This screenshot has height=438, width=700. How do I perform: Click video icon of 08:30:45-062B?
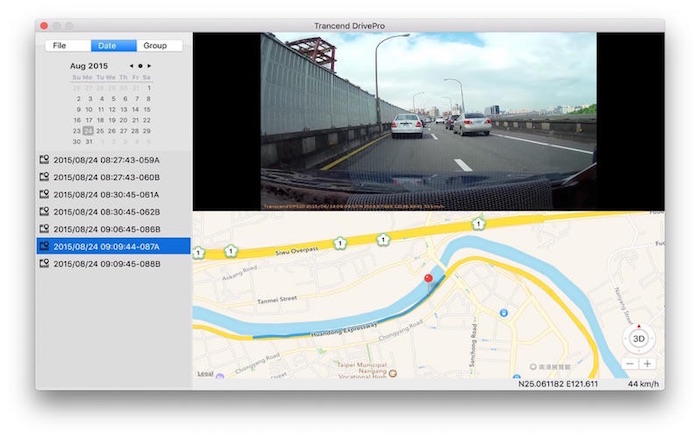pos(44,211)
